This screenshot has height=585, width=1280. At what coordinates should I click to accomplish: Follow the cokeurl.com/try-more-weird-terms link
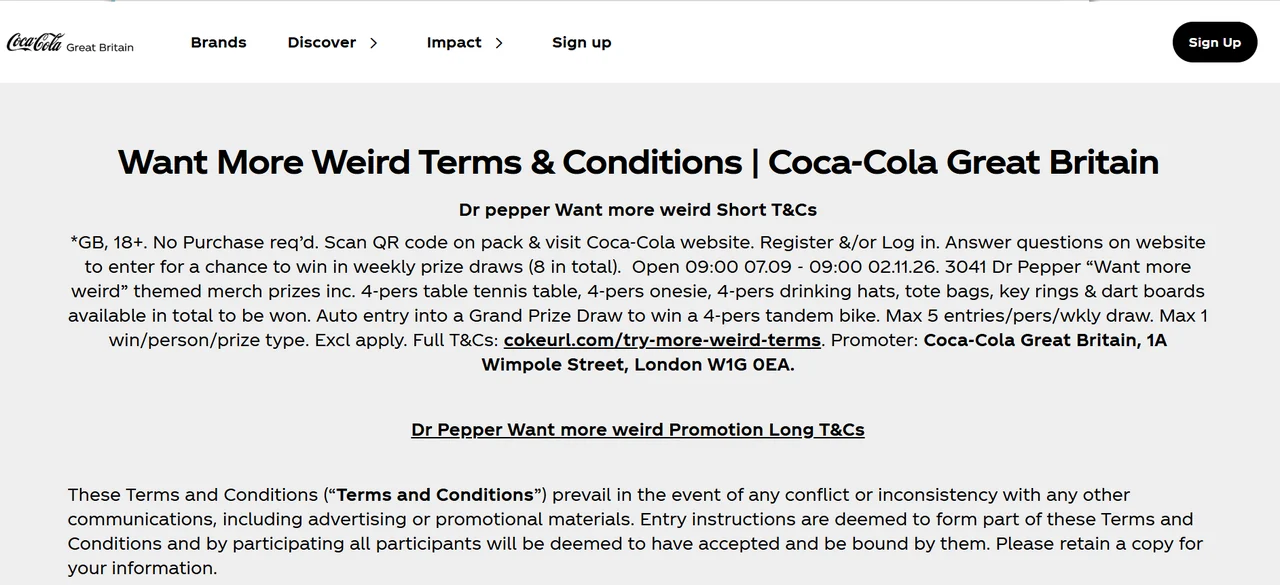pos(662,340)
